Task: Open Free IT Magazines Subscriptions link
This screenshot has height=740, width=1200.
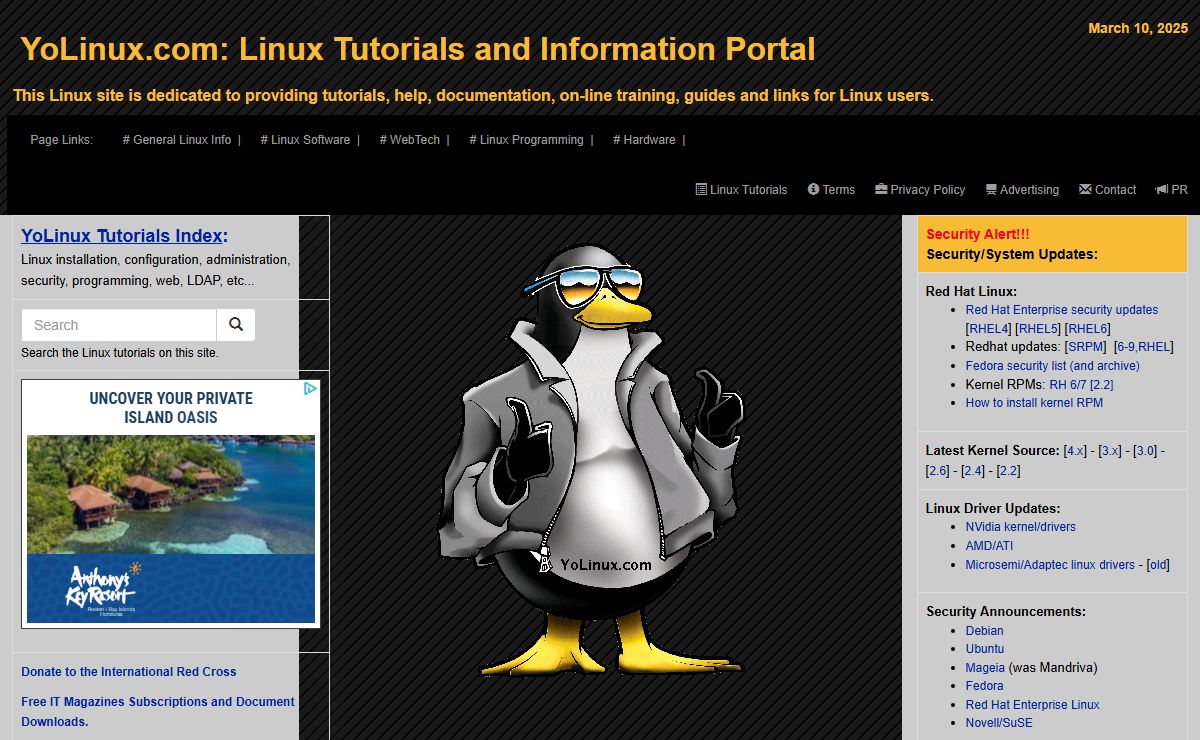Action: pos(158,711)
